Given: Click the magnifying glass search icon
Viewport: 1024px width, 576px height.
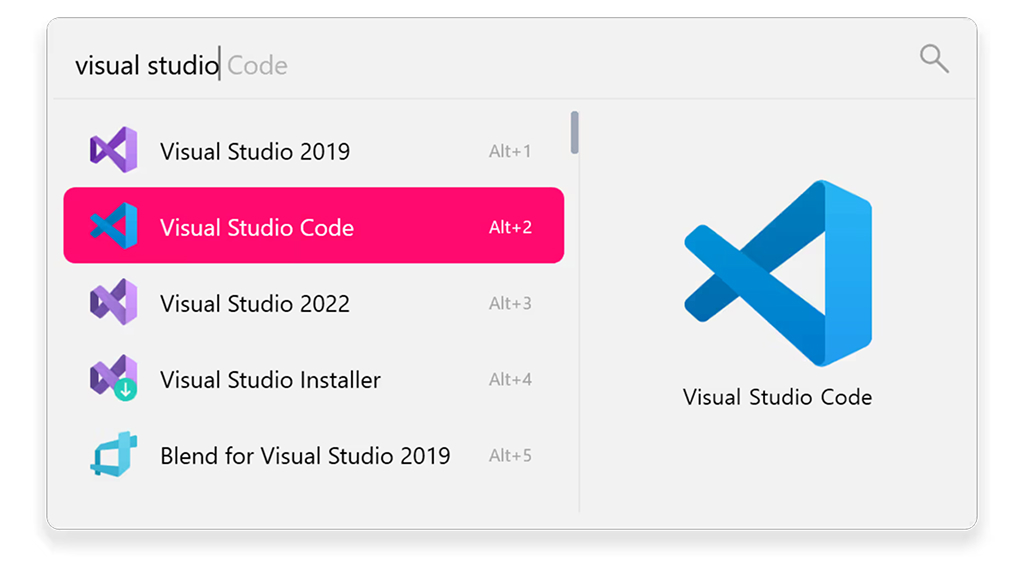Looking at the screenshot, I should pos(933,59).
